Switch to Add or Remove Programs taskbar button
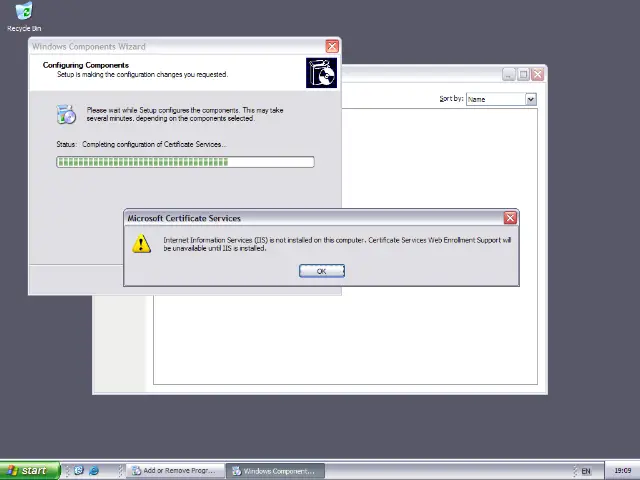 coord(176,471)
